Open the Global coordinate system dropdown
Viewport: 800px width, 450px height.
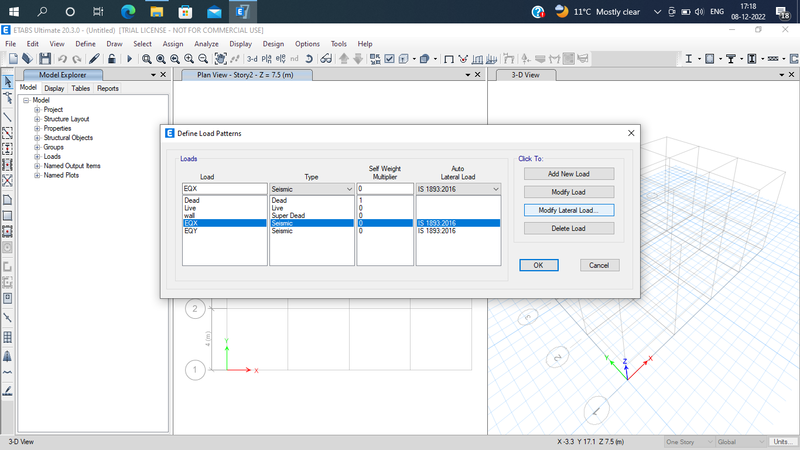(x=741, y=442)
